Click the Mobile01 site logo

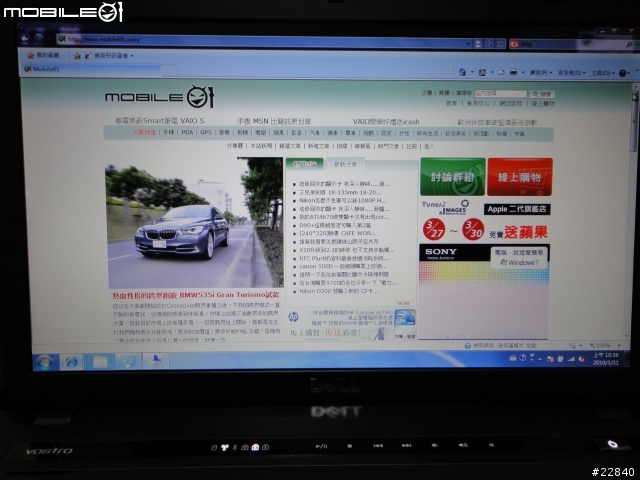[160, 96]
